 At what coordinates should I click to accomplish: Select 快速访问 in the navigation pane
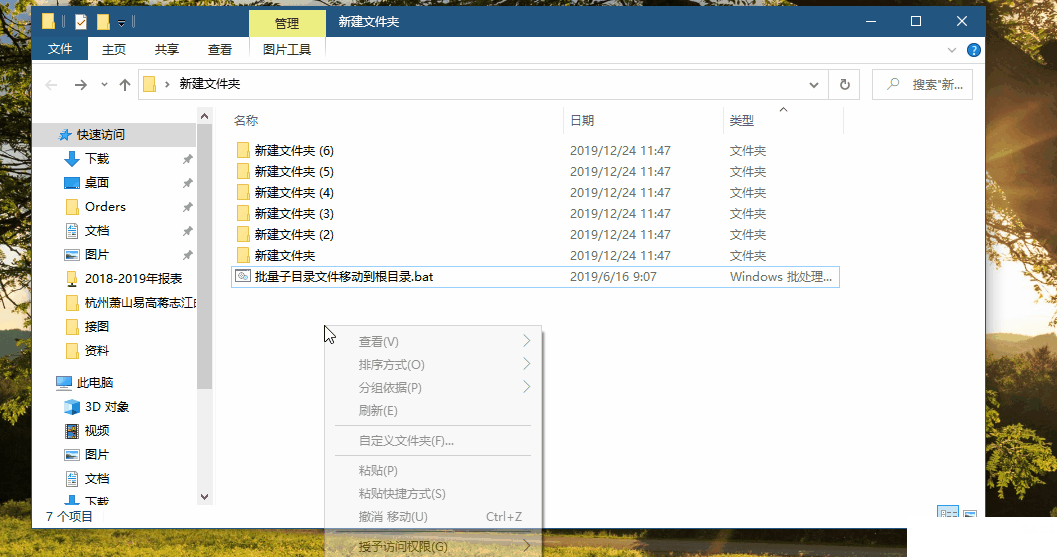pyautogui.click(x=100, y=135)
